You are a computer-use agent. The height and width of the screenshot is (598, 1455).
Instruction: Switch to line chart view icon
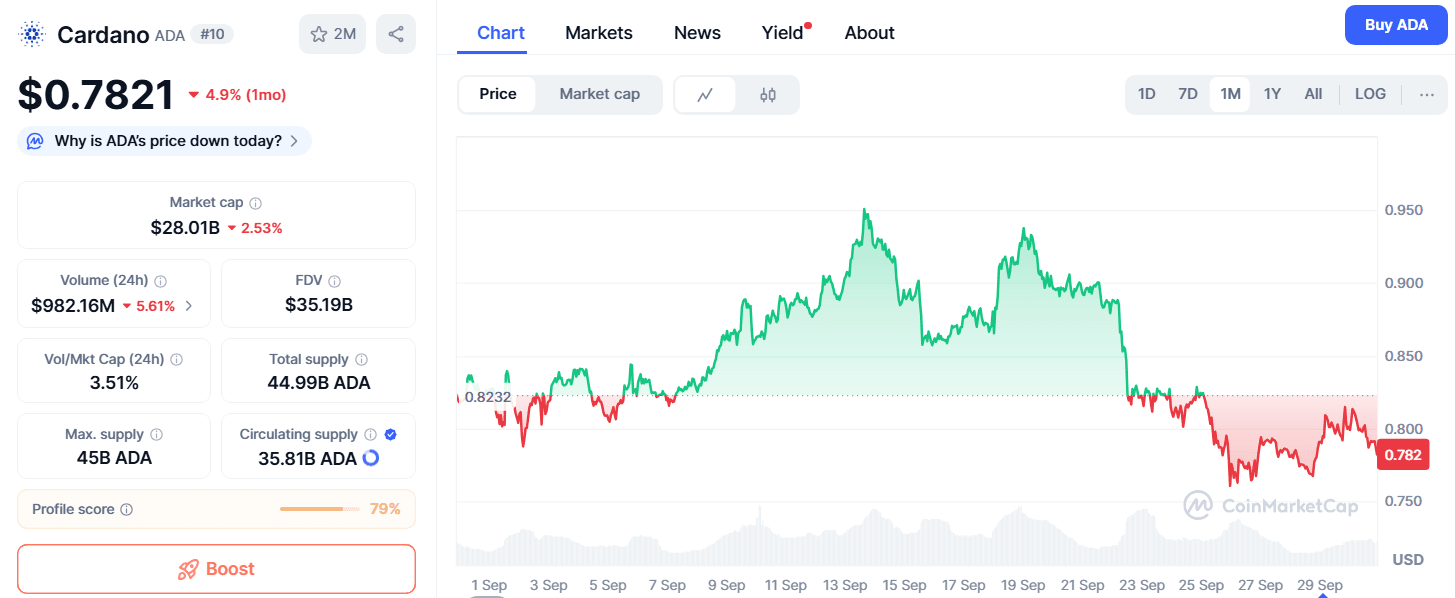click(705, 95)
